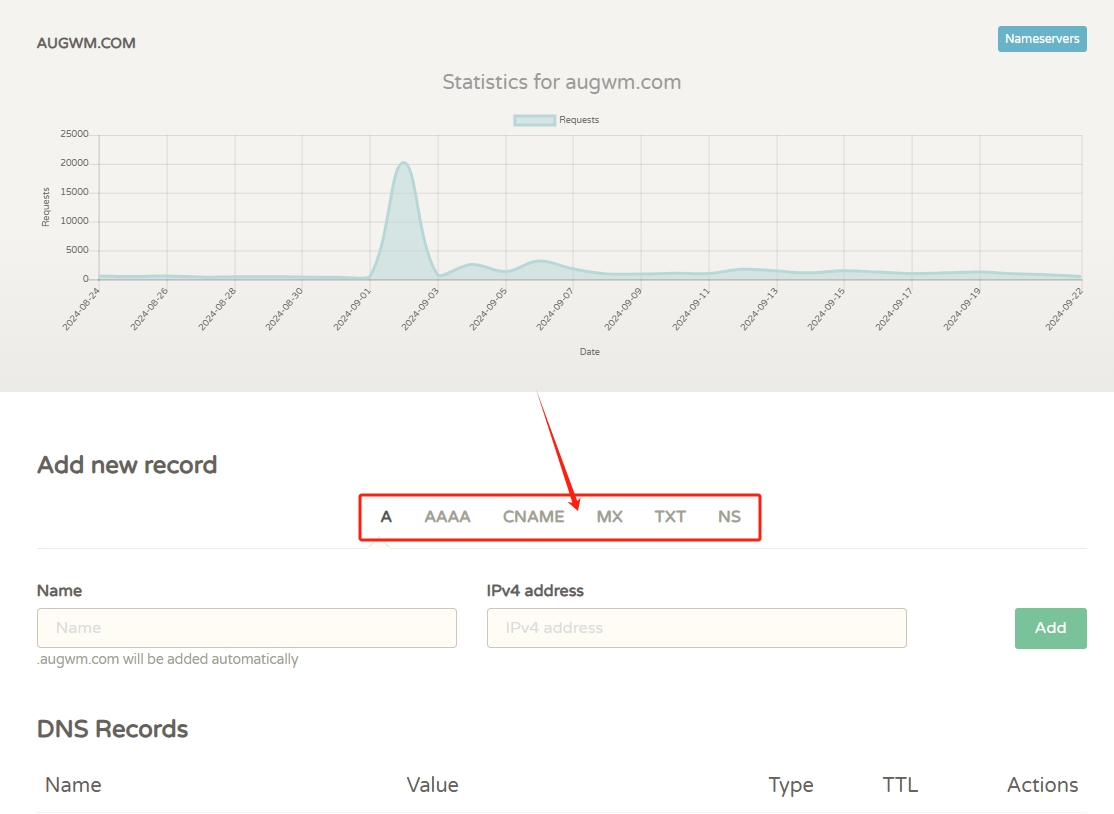Click the Actions column header
Screen dimensions: 1114x814
point(1042,785)
